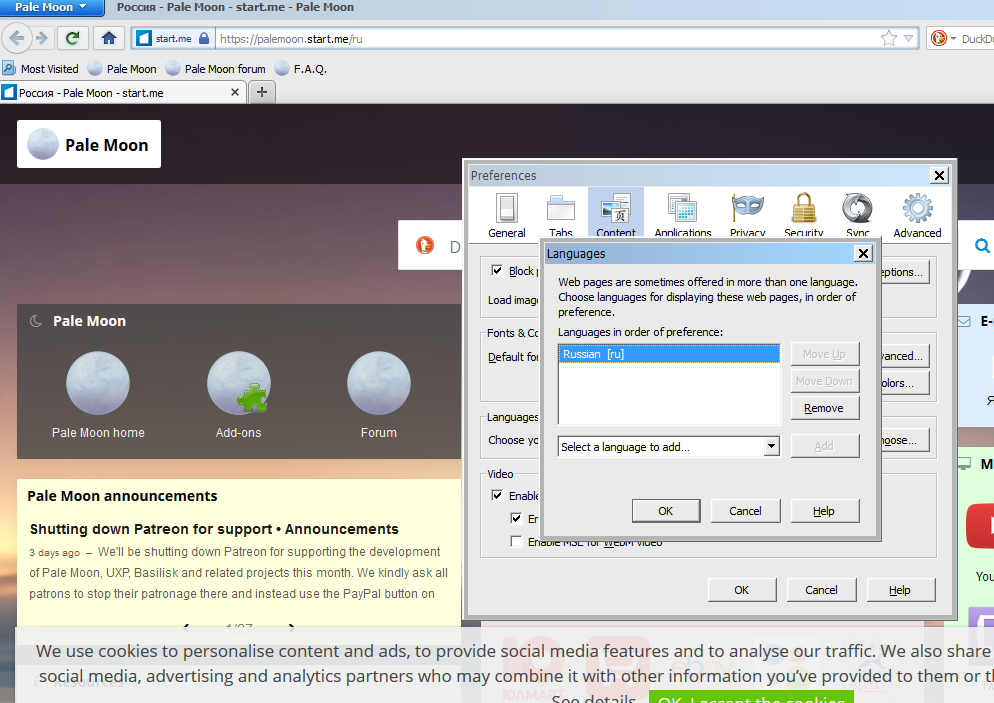Go forward using the browser forward arrow
Screen dimensions: 994x703
pyautogui.click(x=42, y=38)
